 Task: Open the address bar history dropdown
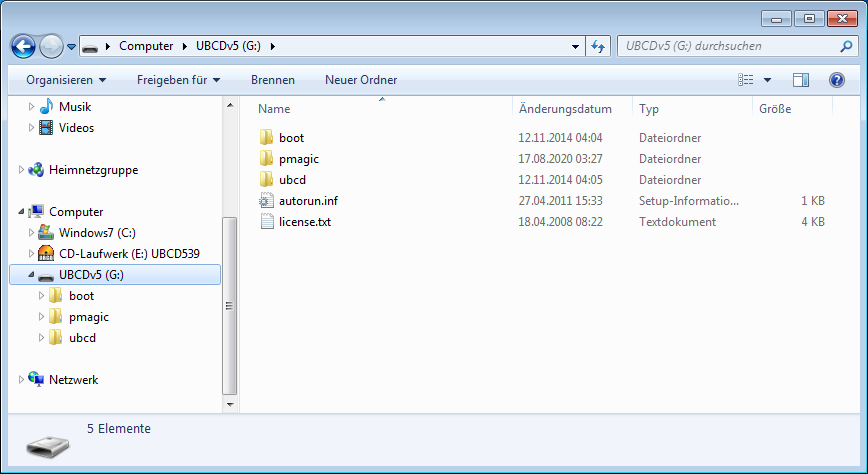575,46
